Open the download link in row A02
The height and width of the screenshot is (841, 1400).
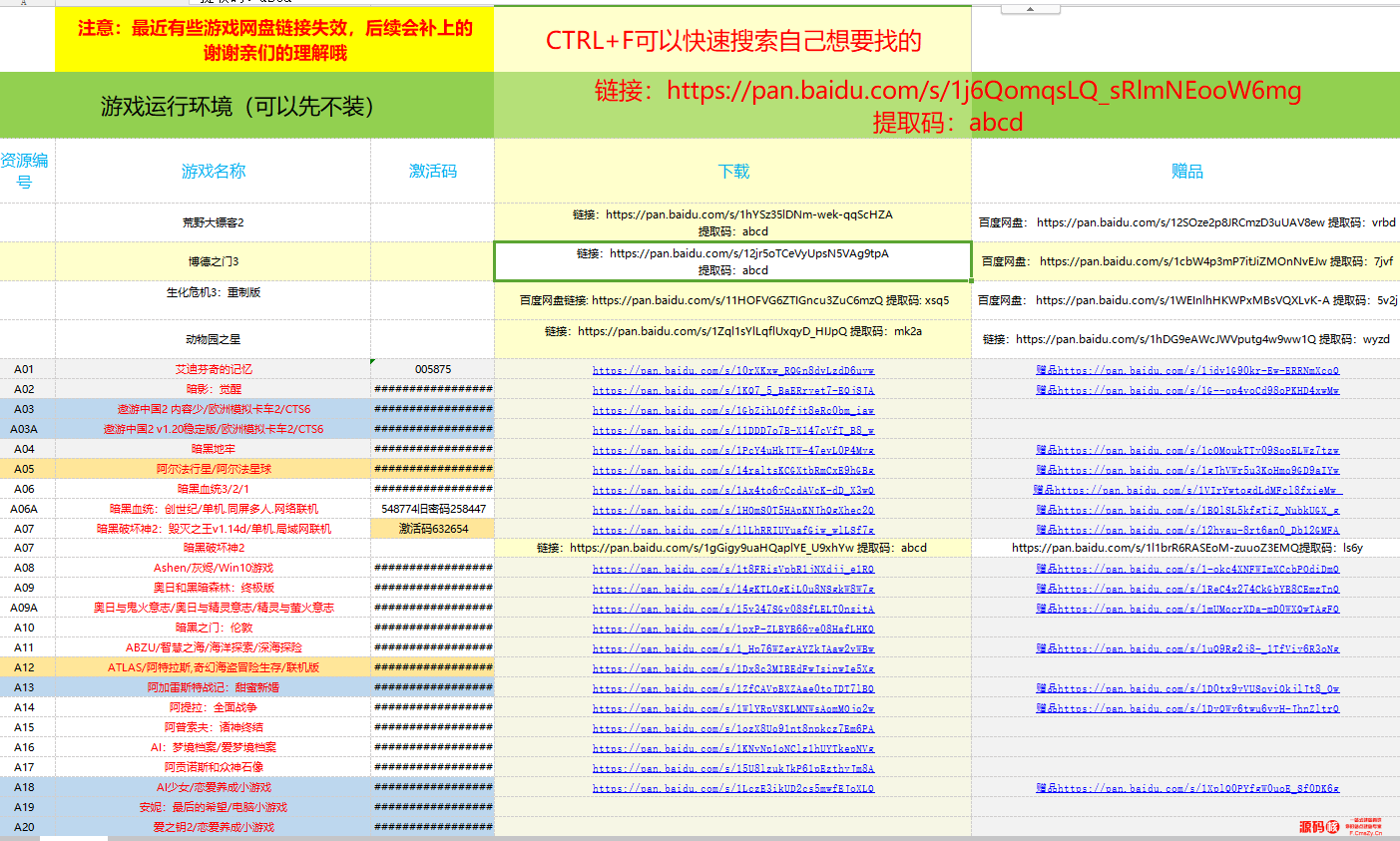[733, 390]
